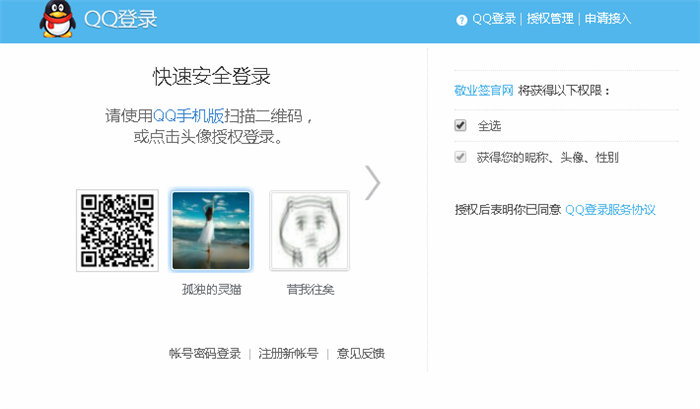The height and width of the screenshot is (409, 700).
Task: Switch to 帐号密码登录
Action: (205, 353)
